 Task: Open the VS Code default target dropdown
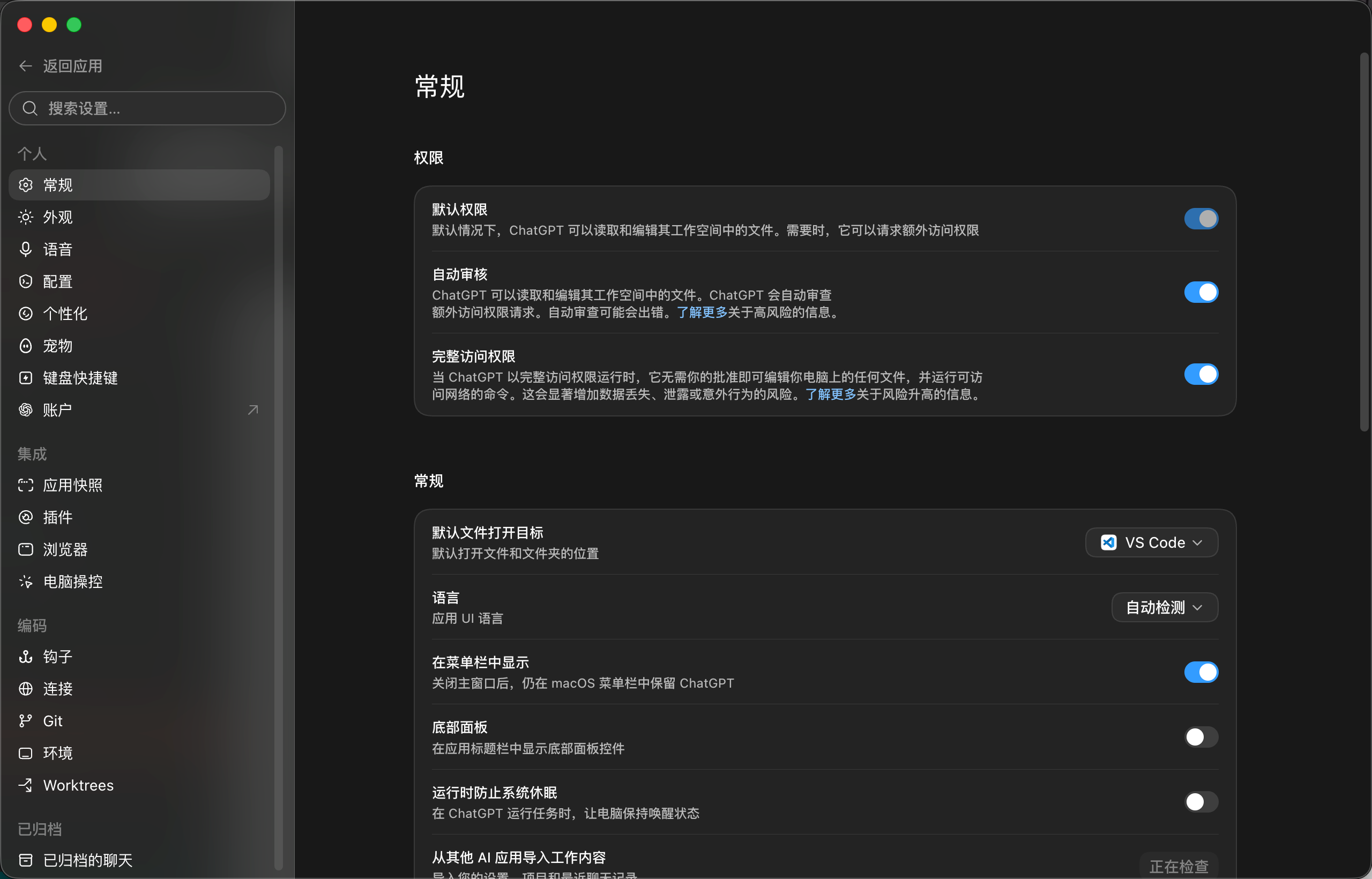[1151, 542]
